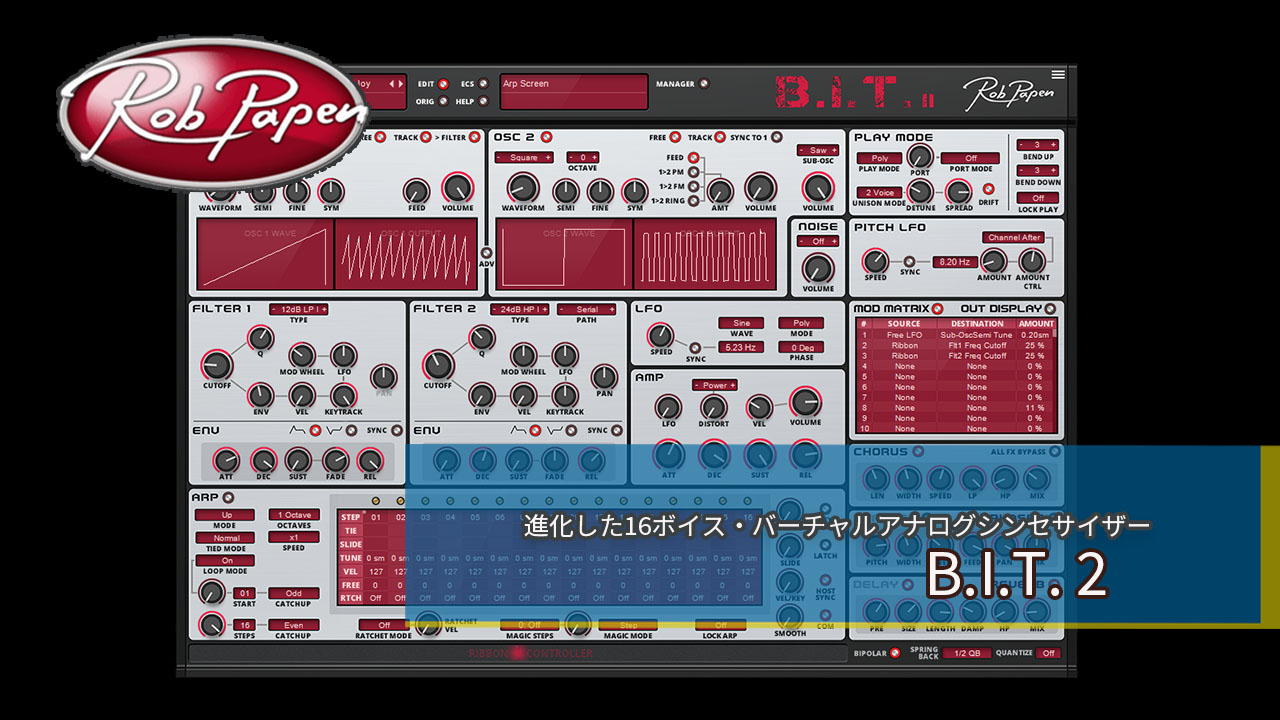Click the Amp distort knob
1280x720 pixels.
713,406
